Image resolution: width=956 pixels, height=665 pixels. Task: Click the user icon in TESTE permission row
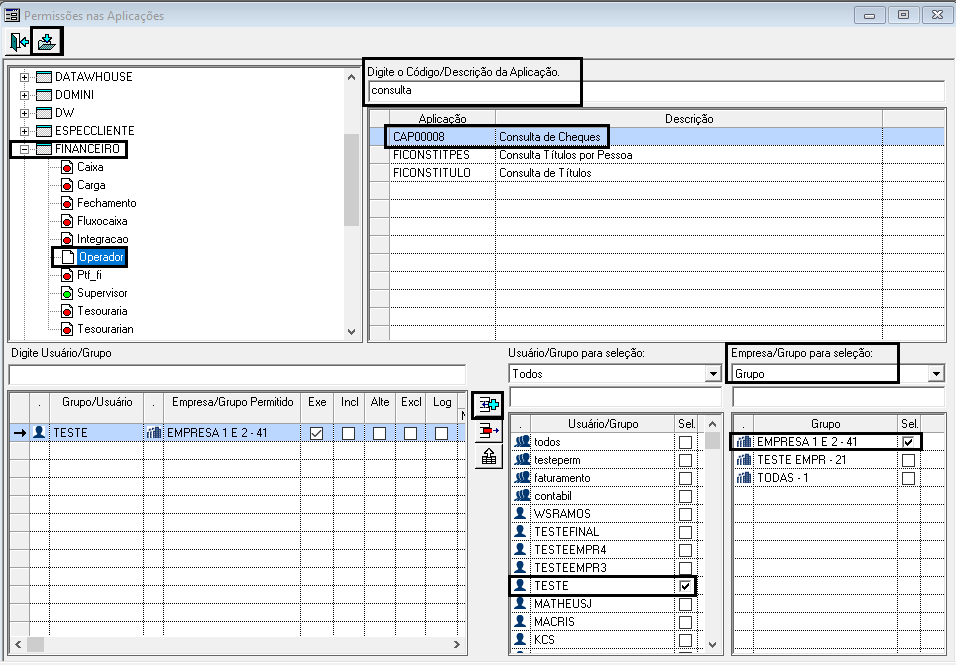39,432
